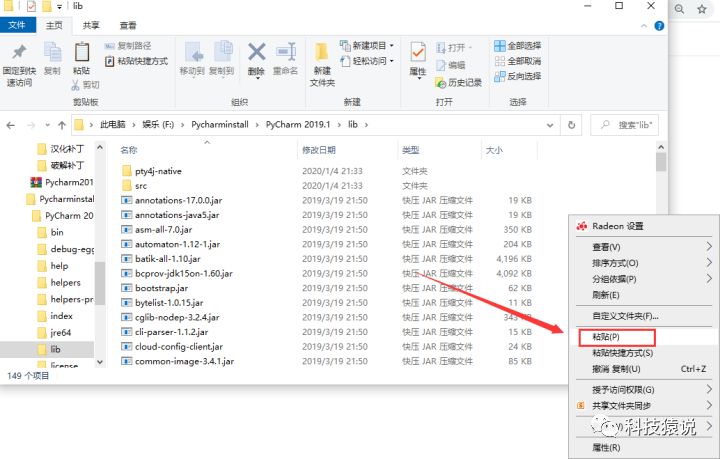
Task: Select 汉化补丁 folder in navigation tree
Action: click(67, 149)
